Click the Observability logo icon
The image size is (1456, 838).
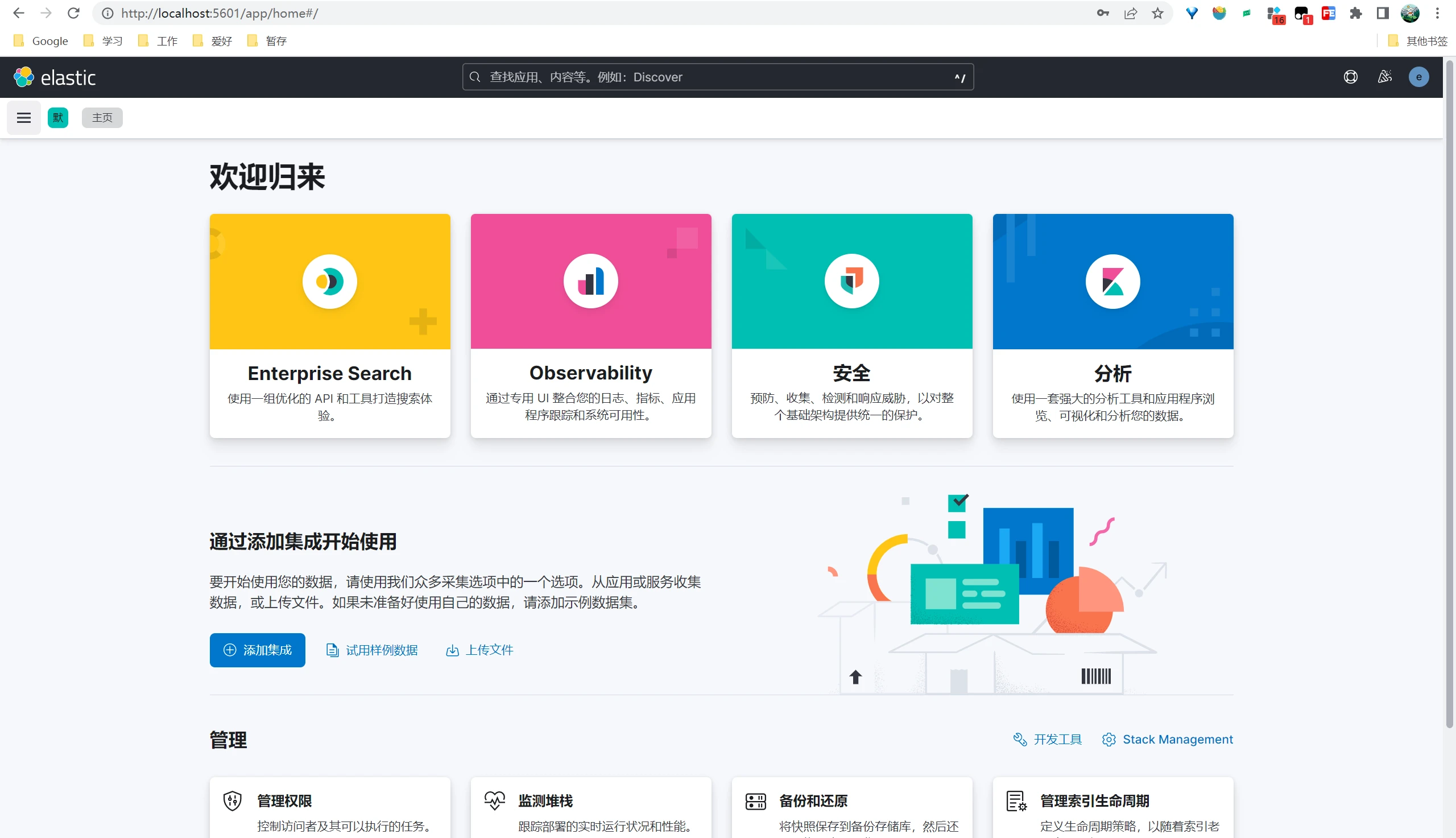[591, 282]
